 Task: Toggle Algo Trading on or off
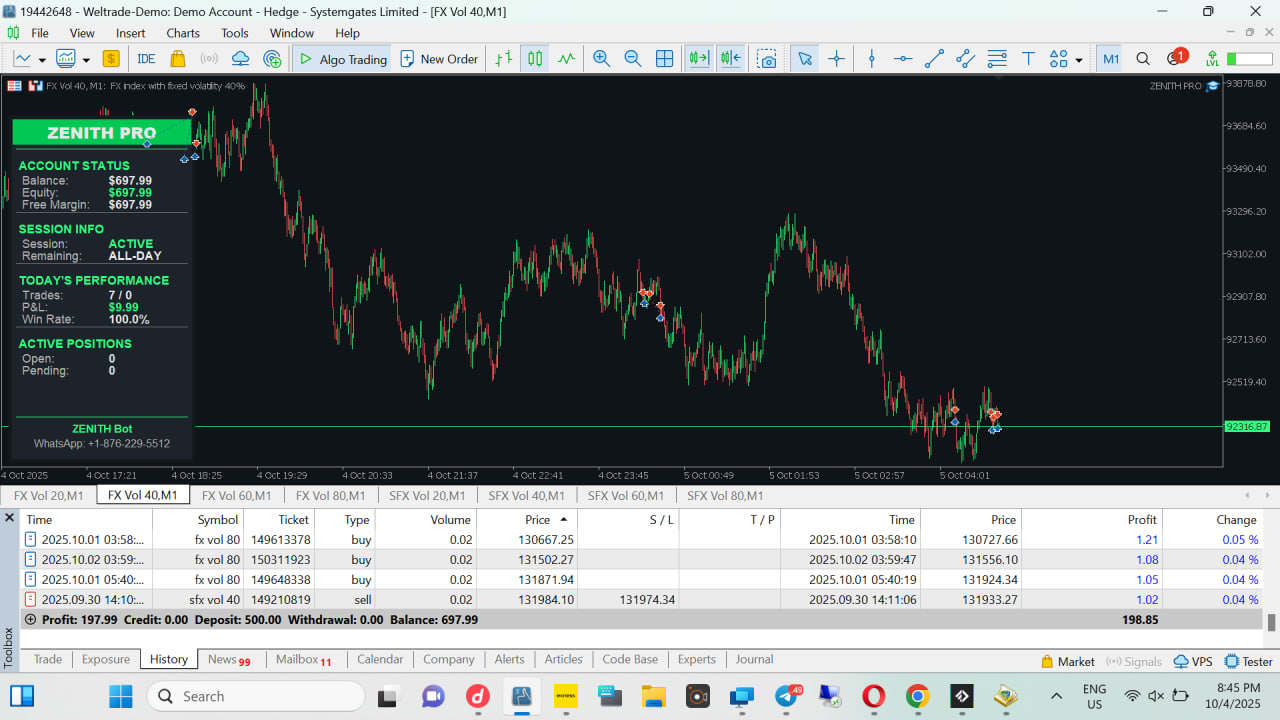click(x=343, y=59)
